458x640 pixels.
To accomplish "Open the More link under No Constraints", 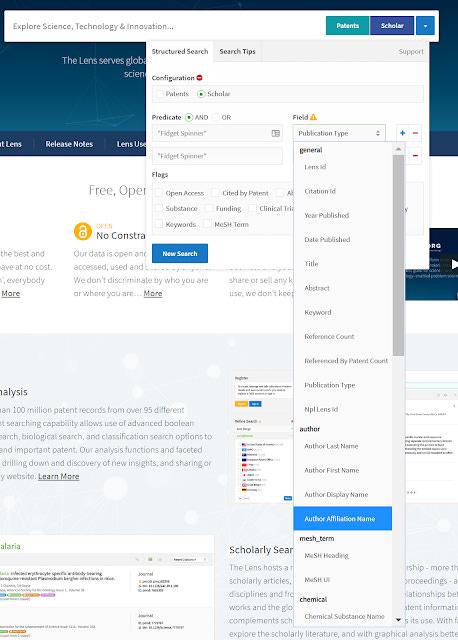I will [153, 293].
